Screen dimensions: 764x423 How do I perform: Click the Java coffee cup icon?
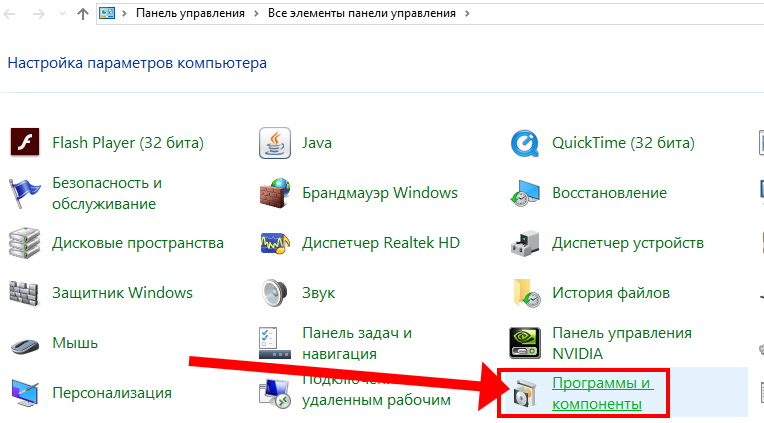click(x=275, y=143)
